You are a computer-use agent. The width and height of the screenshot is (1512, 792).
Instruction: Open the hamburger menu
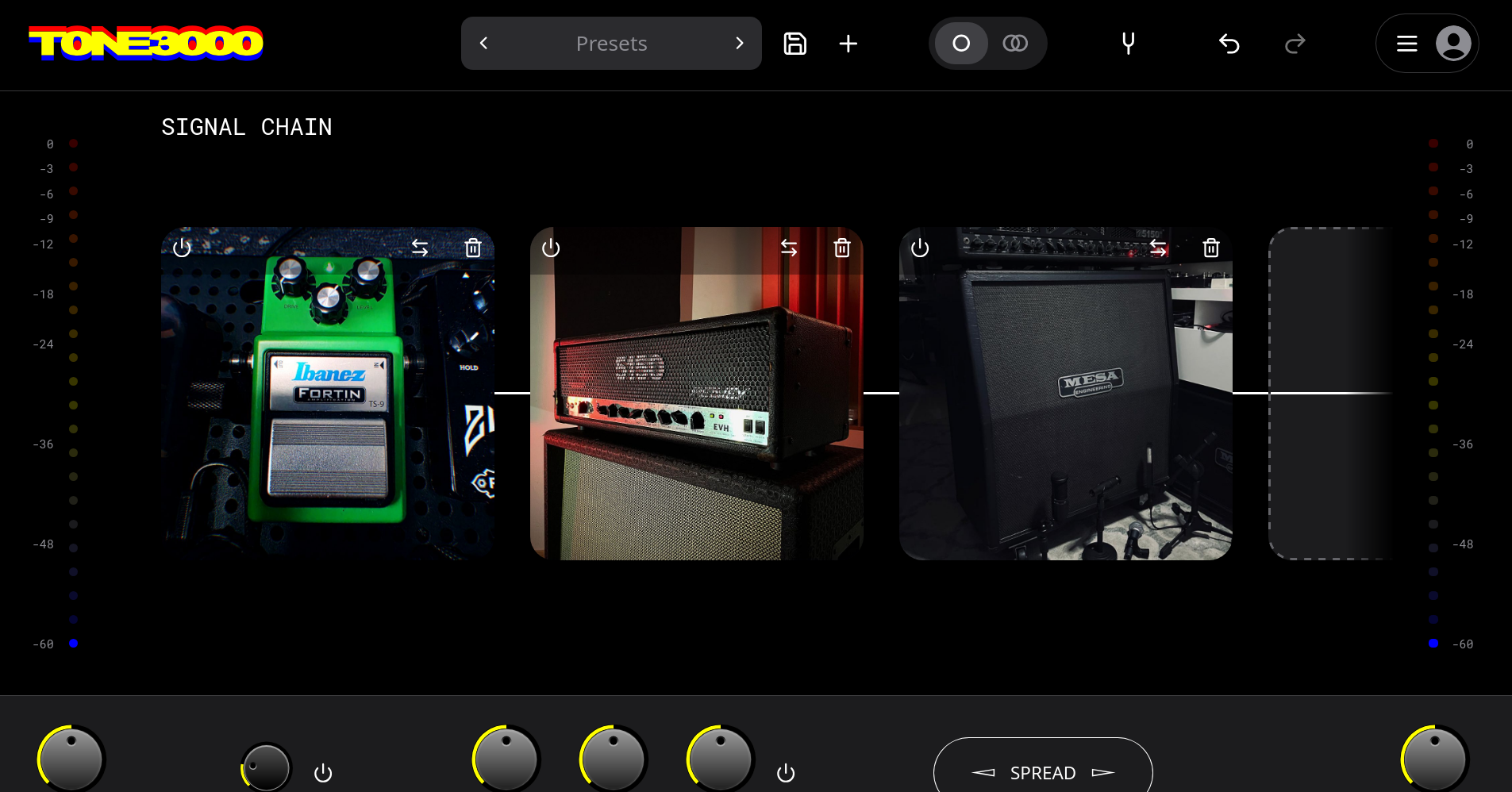point(1407,44)
